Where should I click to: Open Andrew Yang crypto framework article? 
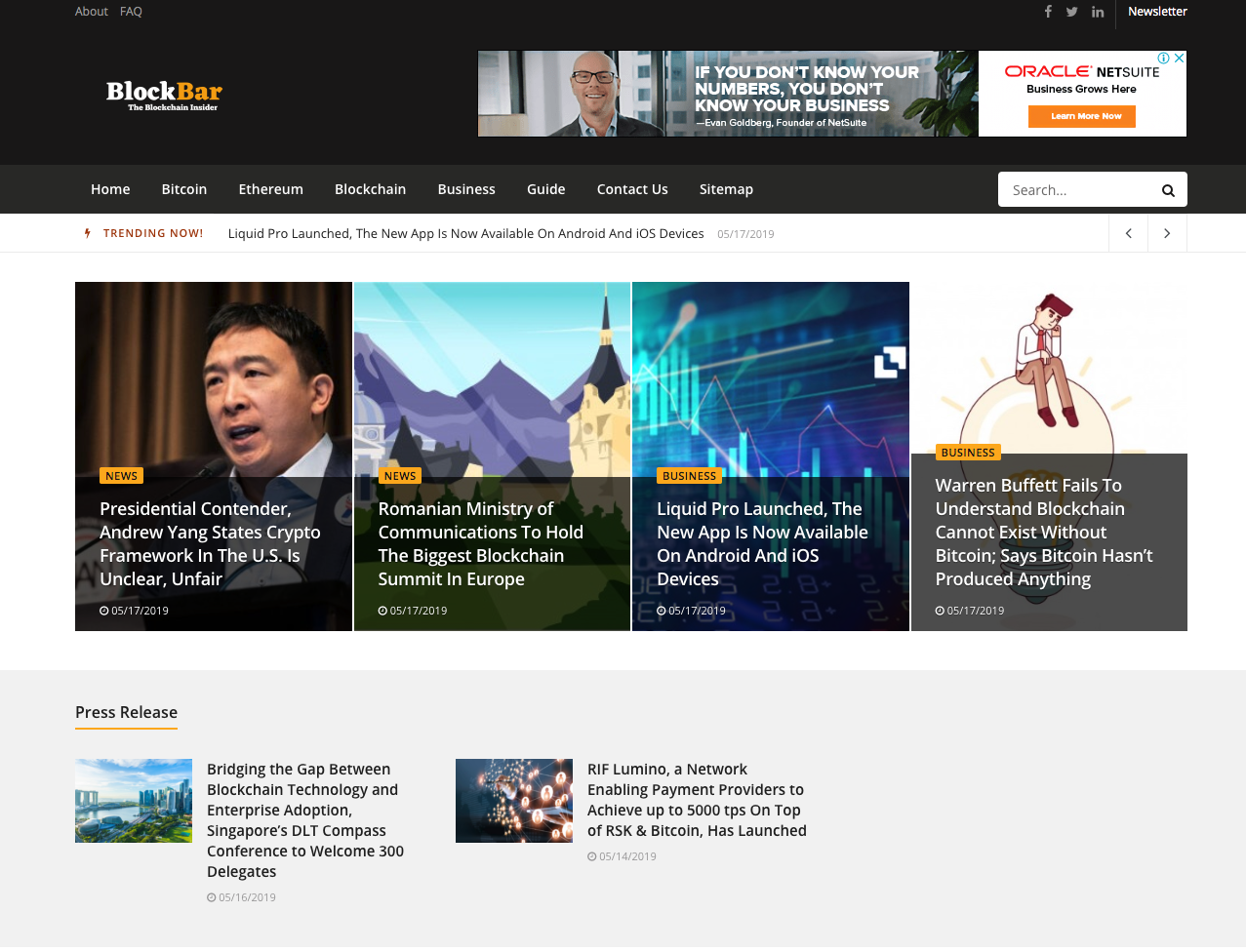tap(210, 544)
